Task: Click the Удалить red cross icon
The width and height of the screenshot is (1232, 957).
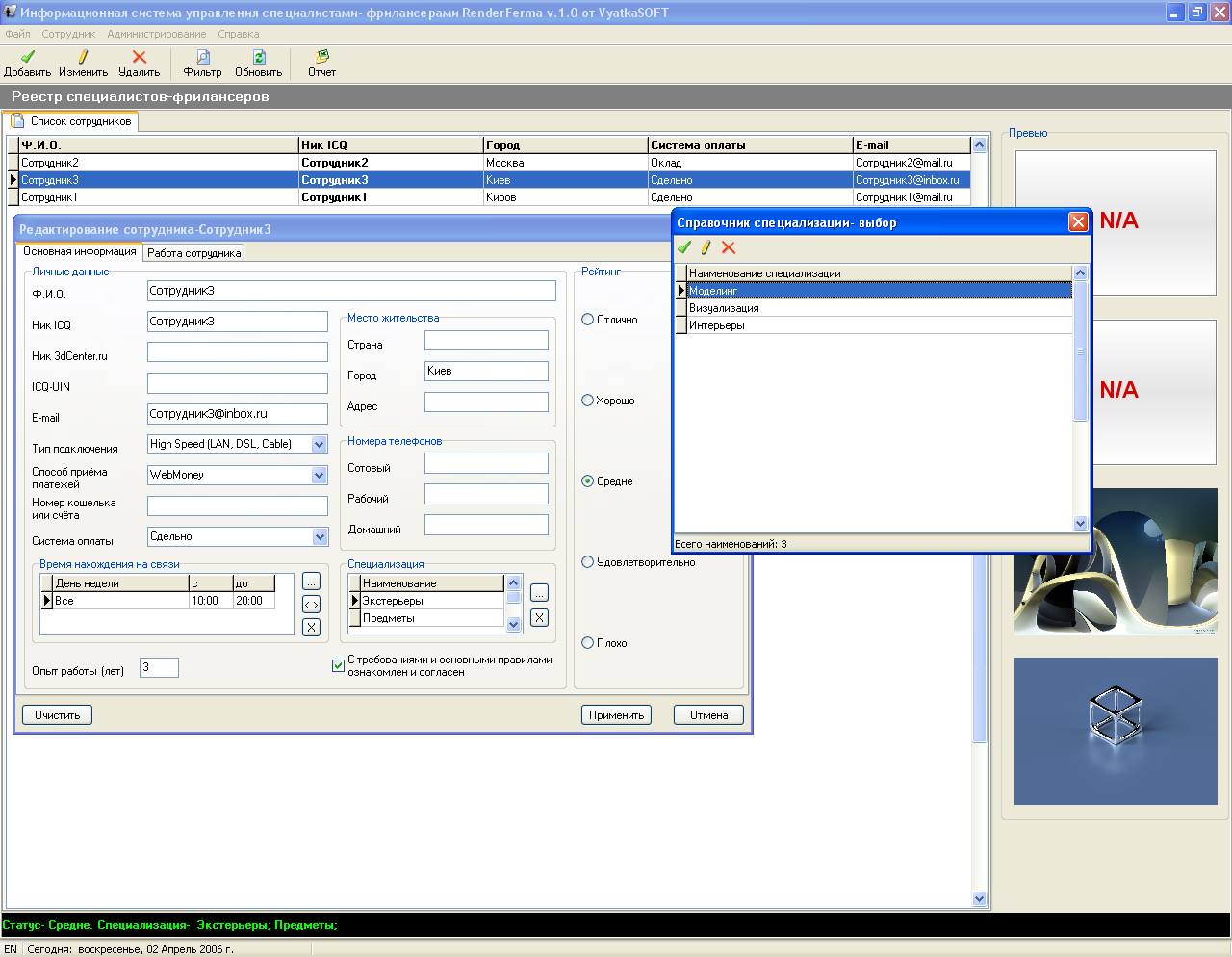Action: [140, 57]
